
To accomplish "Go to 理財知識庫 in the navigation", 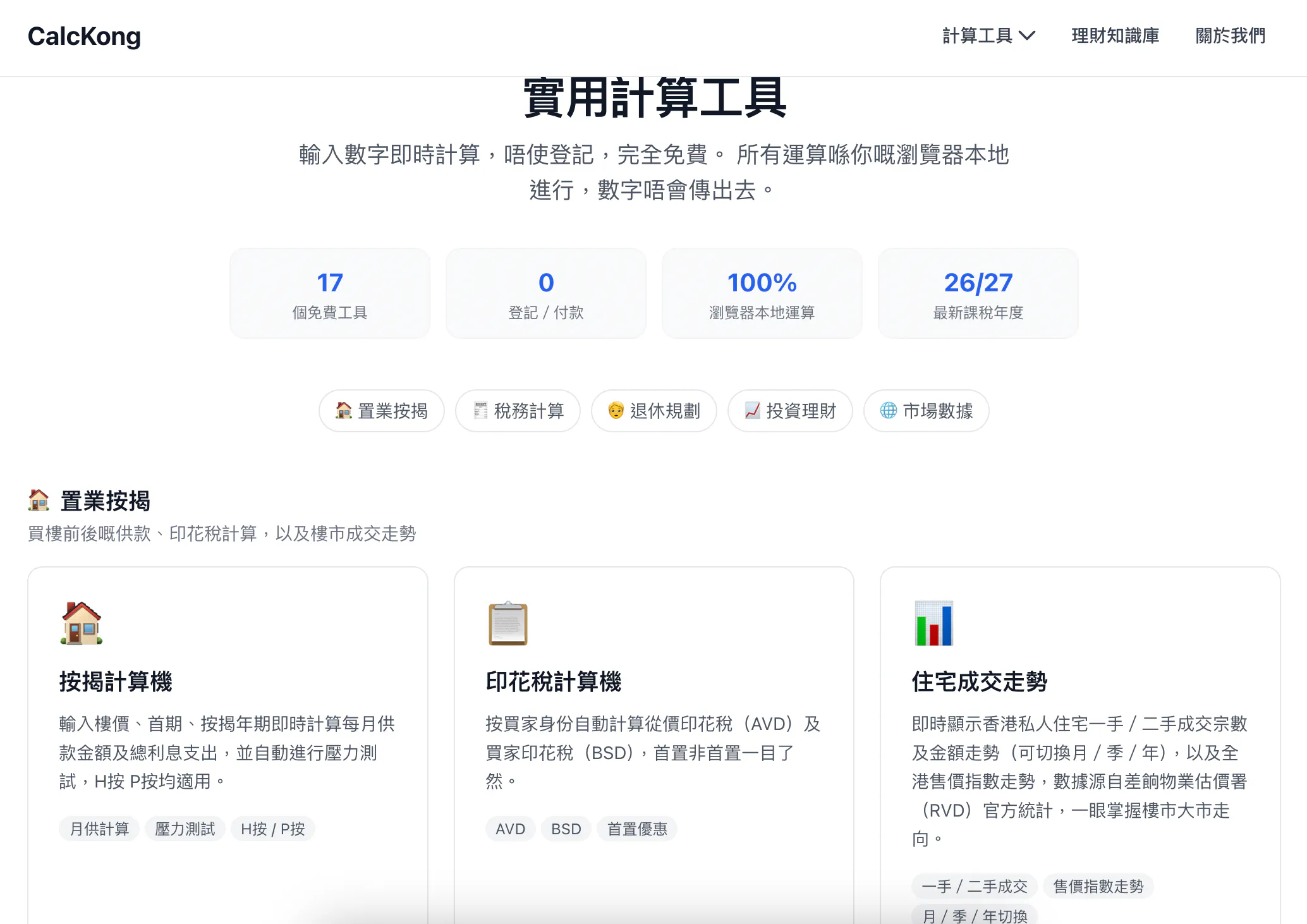I will tap(1116, 36).
